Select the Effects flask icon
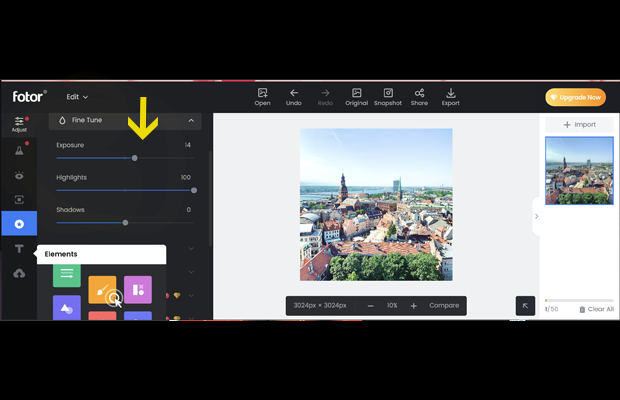Viewport: 620px width, 400px height. tap(19, 151)
